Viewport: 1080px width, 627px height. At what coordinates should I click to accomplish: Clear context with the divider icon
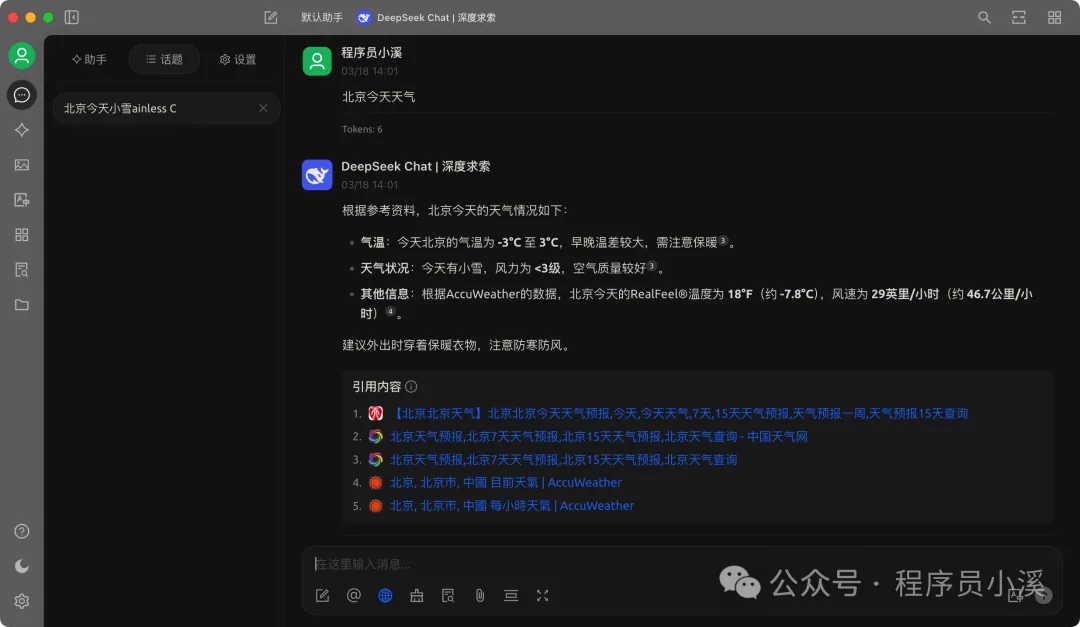(x=511, y=595)
